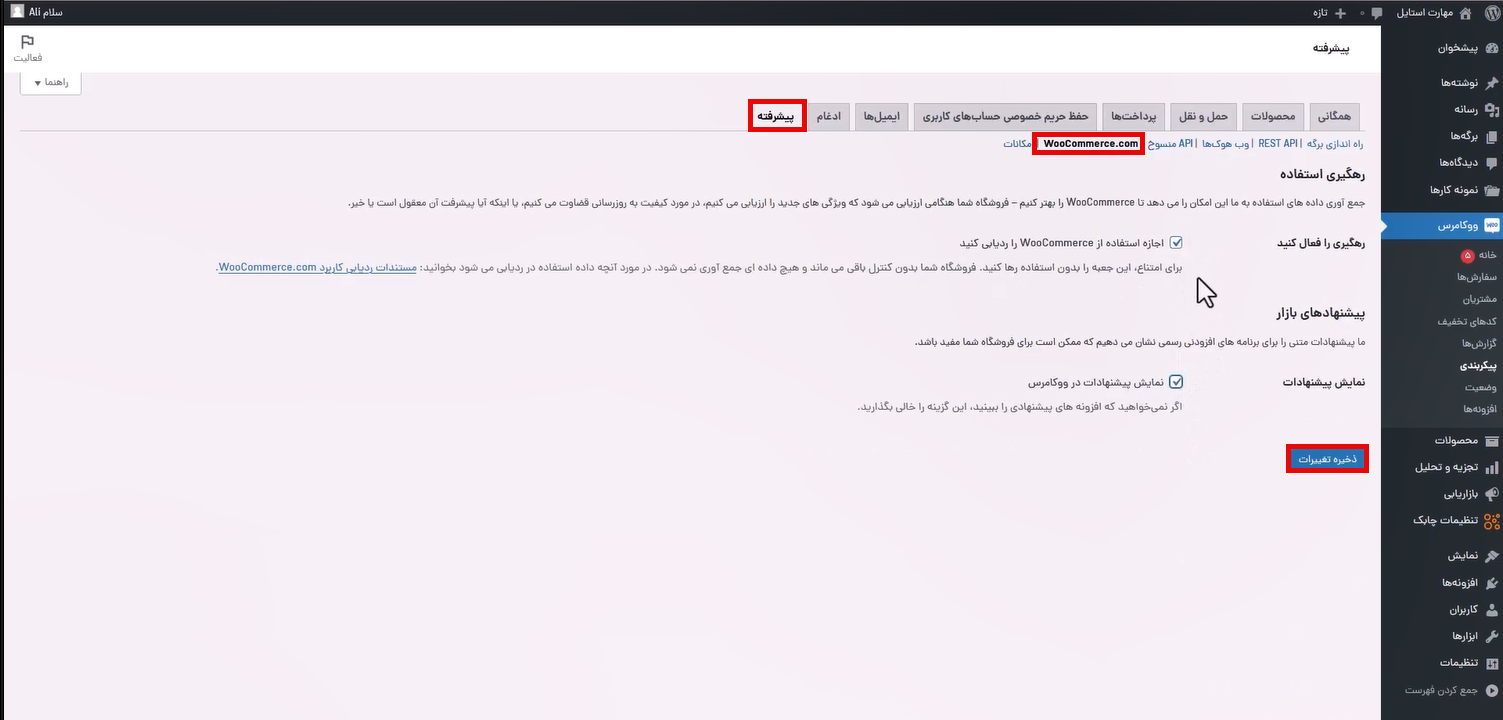Open the Products (محصولات) menu icon

(x=1493, y=440)
